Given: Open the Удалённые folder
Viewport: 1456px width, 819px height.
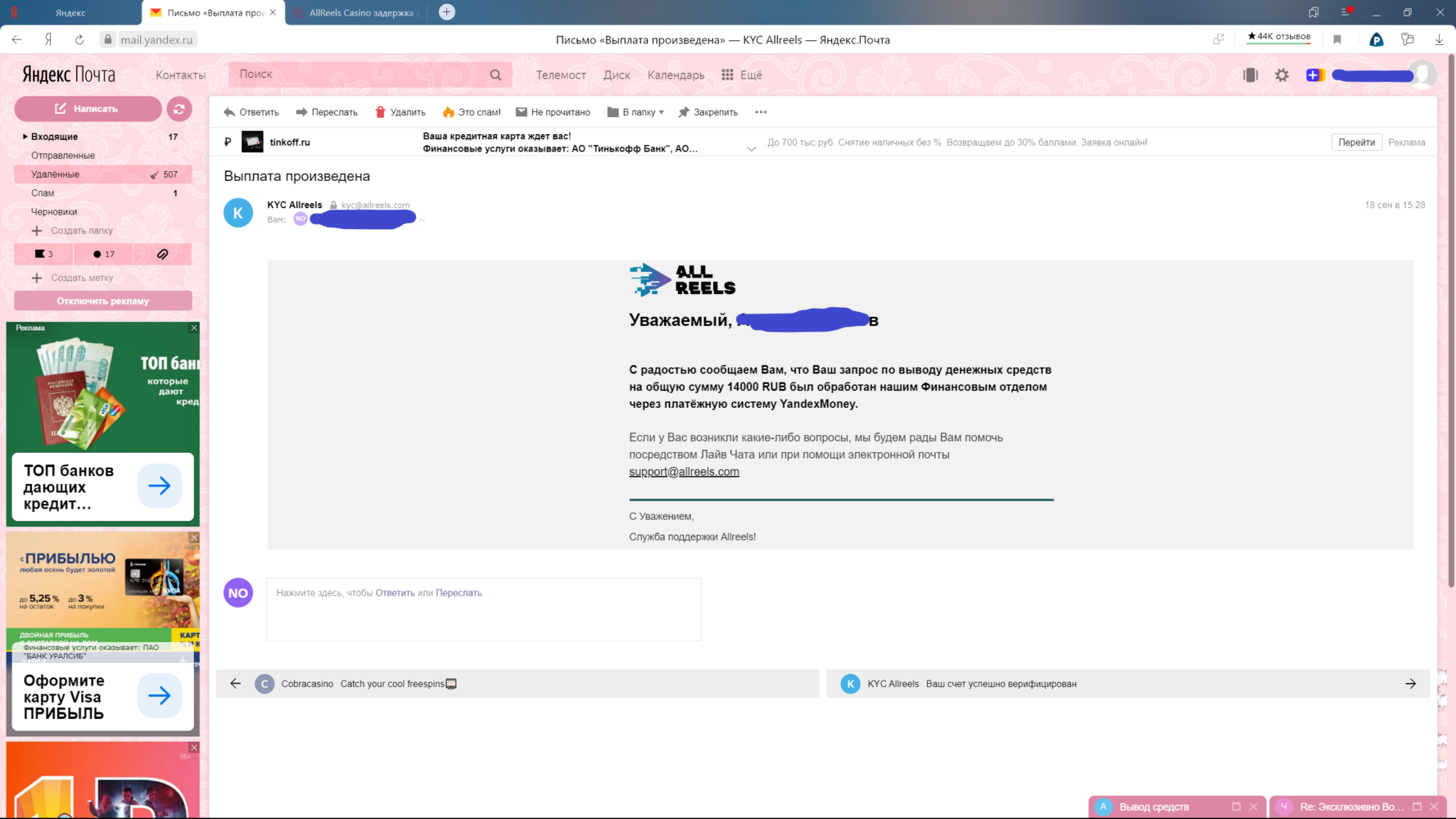Looking at the screenshot, I should 55,174.
